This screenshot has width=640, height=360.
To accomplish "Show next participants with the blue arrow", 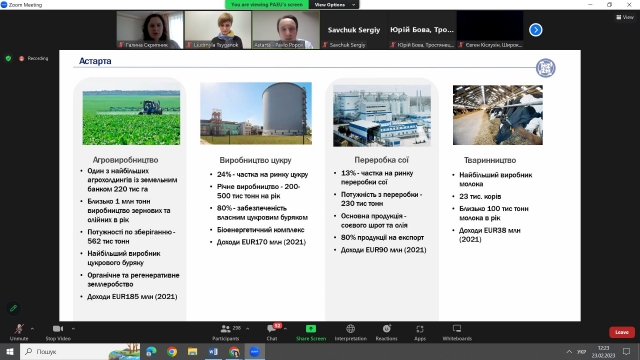I will 536,30.
